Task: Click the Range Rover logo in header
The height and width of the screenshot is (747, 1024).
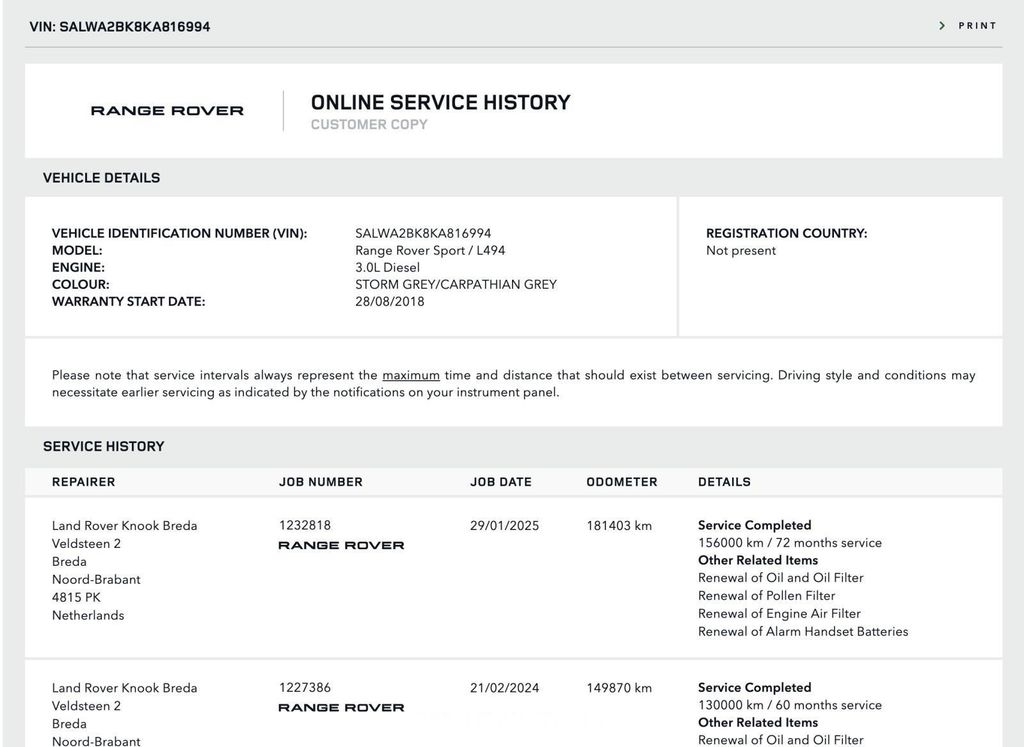Action: 167,111
